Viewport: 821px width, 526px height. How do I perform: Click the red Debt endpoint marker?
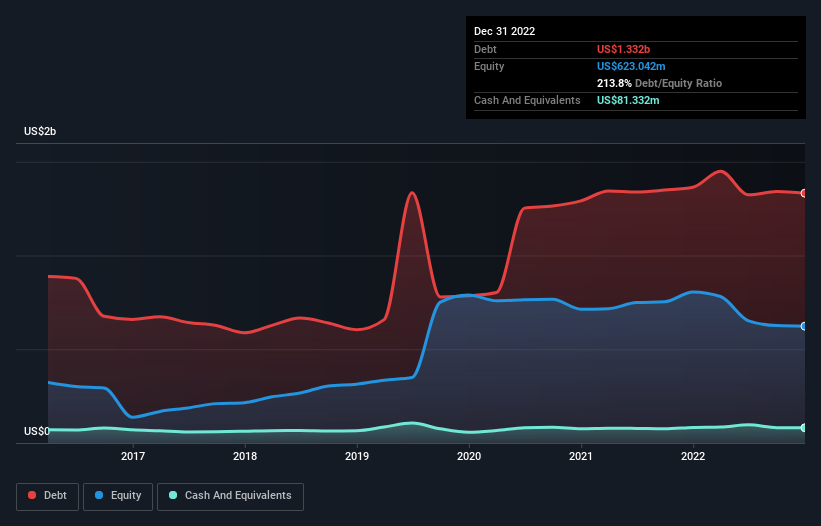point(804,193)
